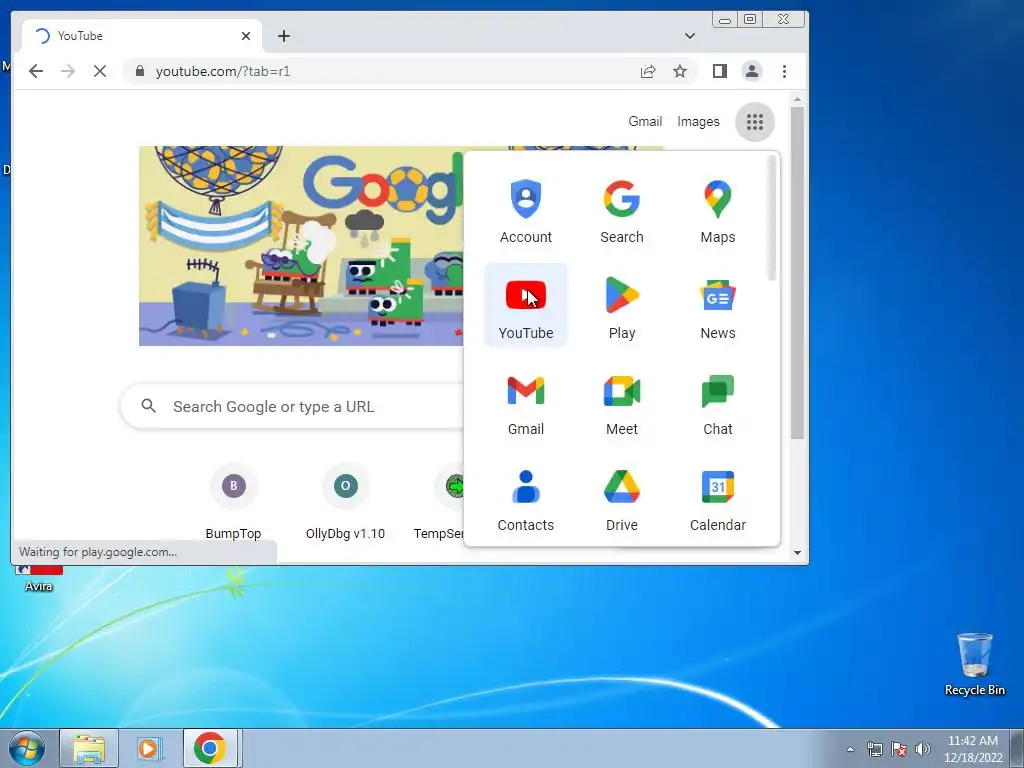Open the Recycle Bin desktop icon
The height and width of the screenshot is (768, 1024).
pos(974,664)
